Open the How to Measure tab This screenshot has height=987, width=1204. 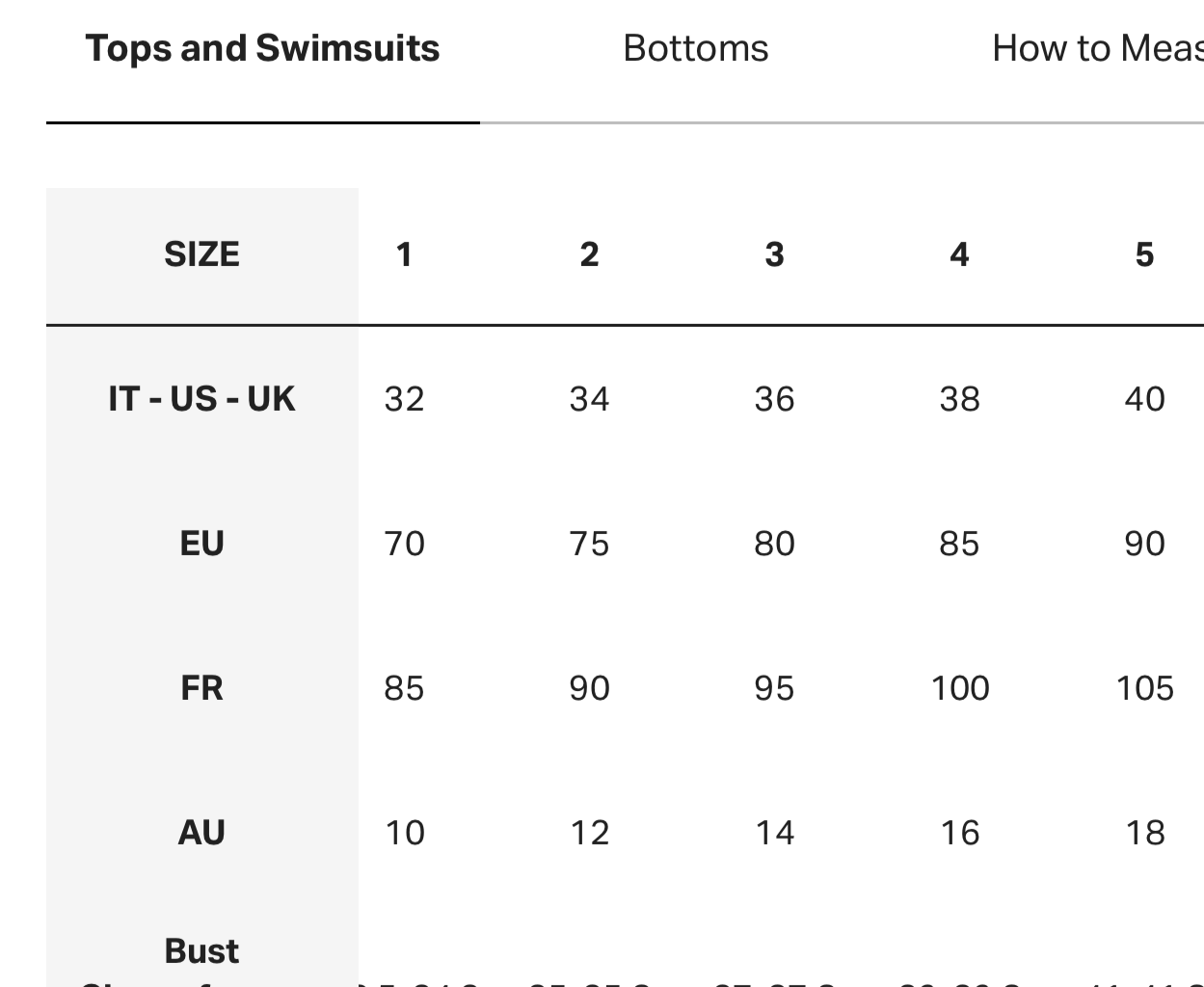click(1097, 49)
